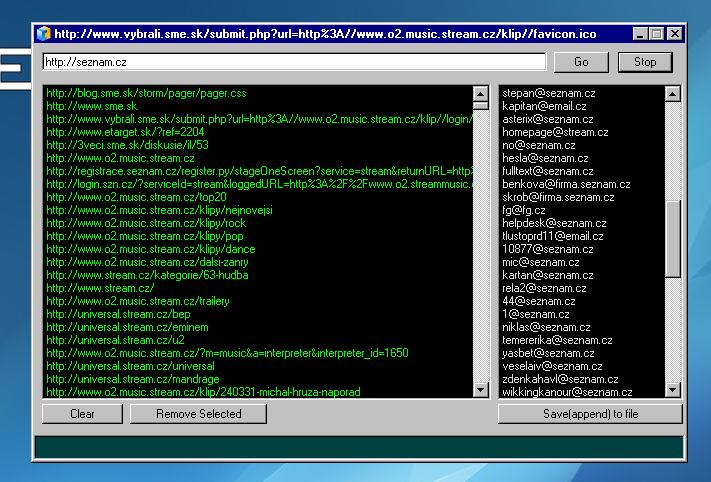
Task: Select the o2.music.stream.cz/top20 URL
Action: [x=136, y=197]
